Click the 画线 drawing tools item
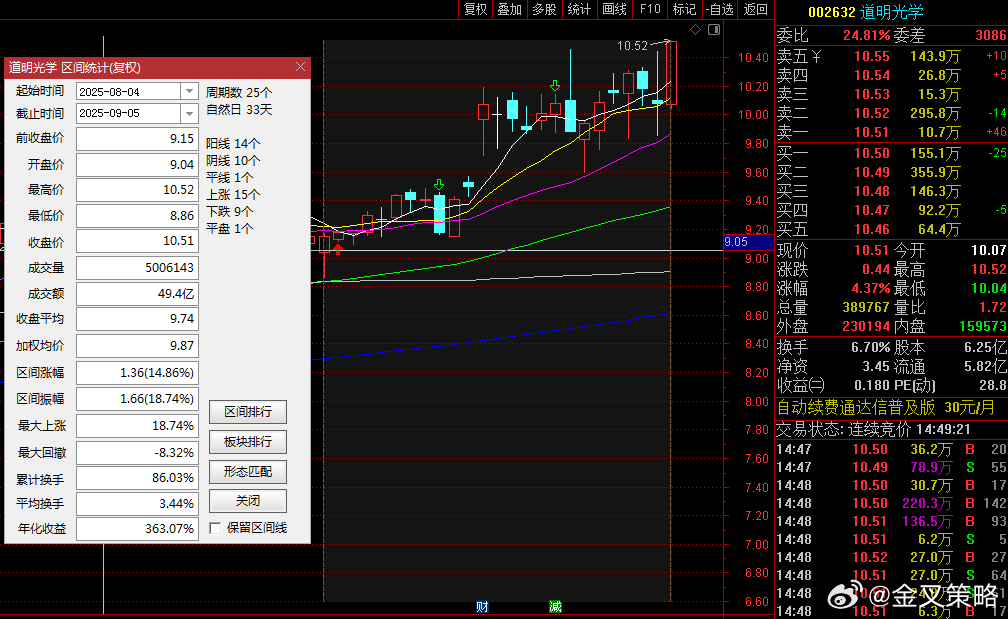Screen dimensions: 1008x619 [615, 9]
